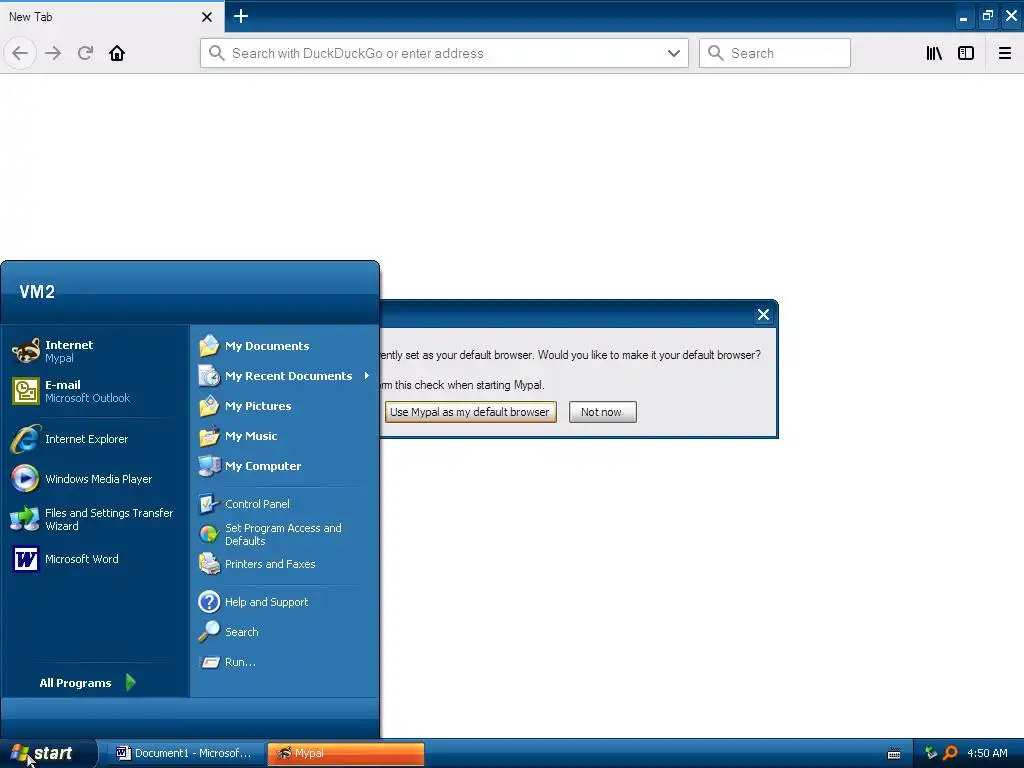Click the address bar search field
The height and width of the screenshot is (768, 1024).
(x=444, y=53)
